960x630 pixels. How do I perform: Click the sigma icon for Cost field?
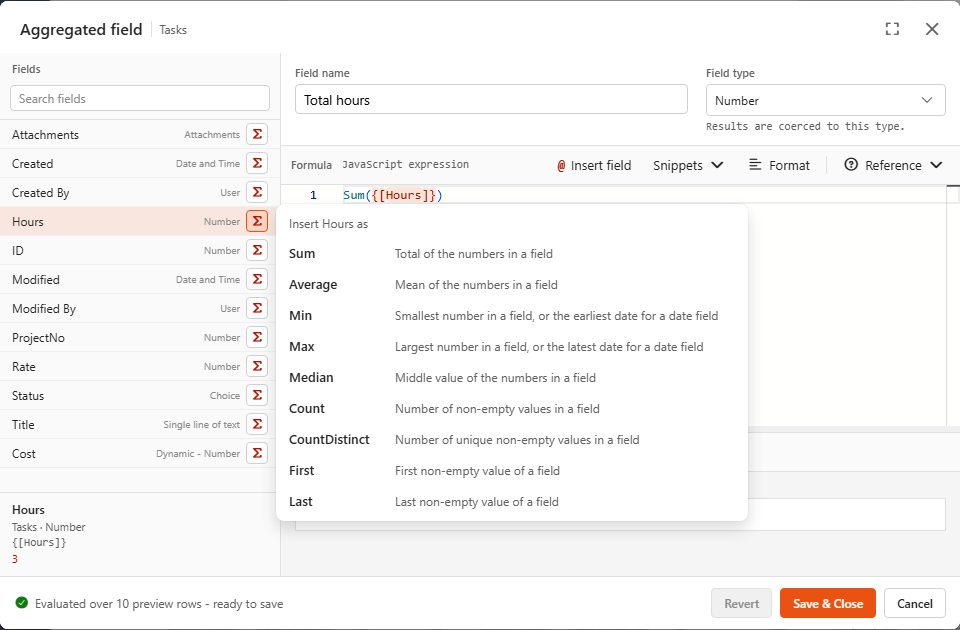point(257,453)
